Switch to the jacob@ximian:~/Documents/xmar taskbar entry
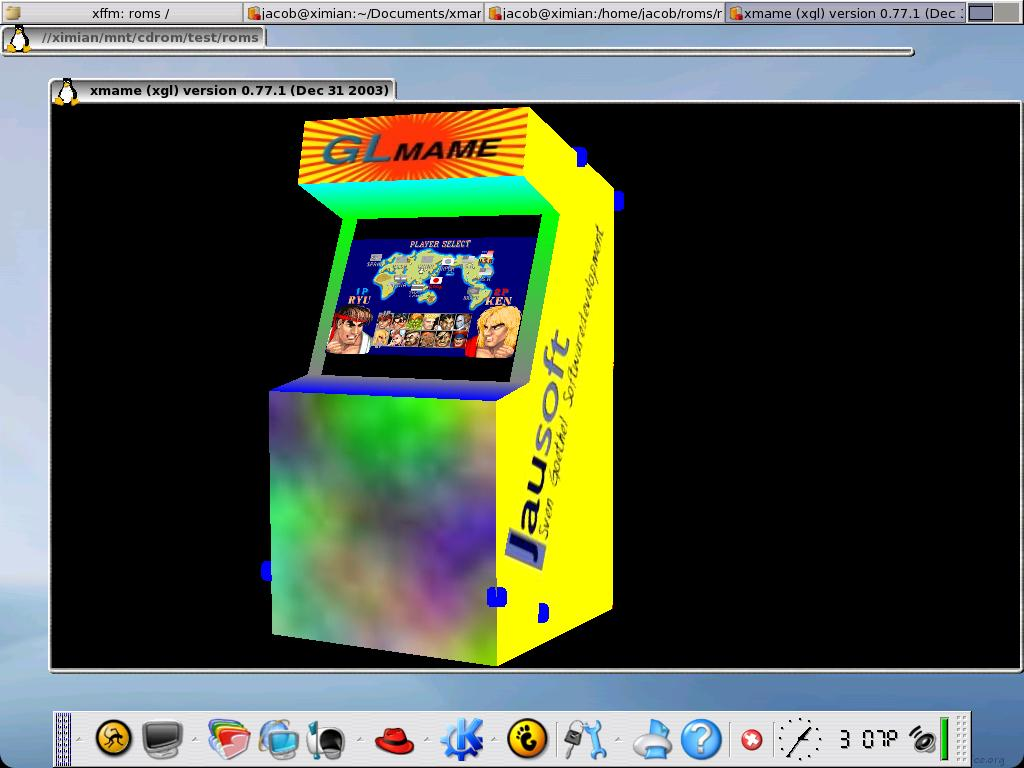Viewport: 1024px width, 768px height. coord(364,12)
